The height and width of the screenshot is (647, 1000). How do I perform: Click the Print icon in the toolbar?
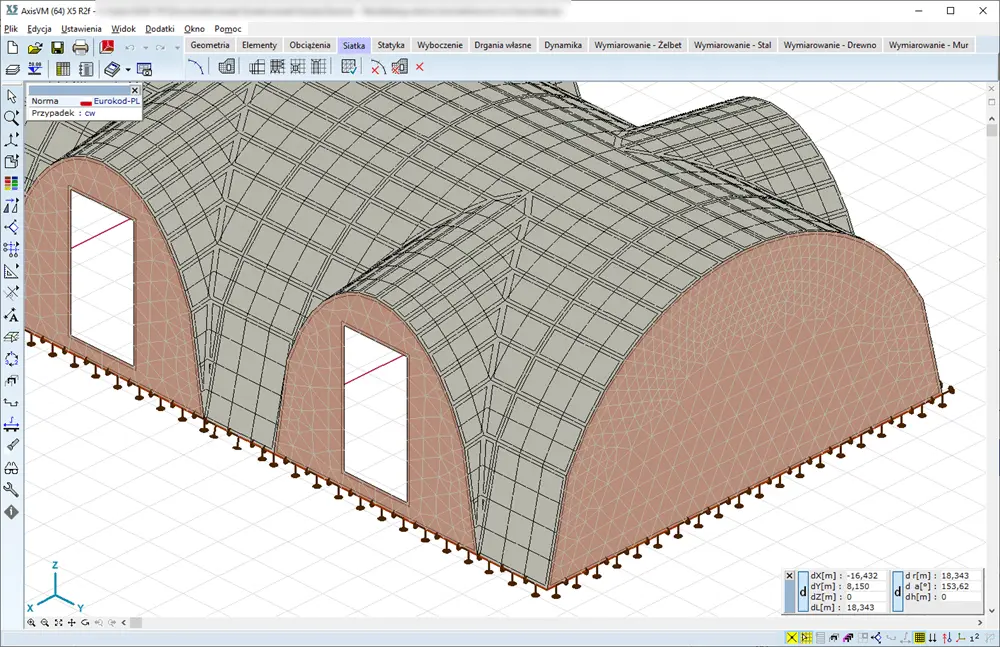tap(80, 47)
